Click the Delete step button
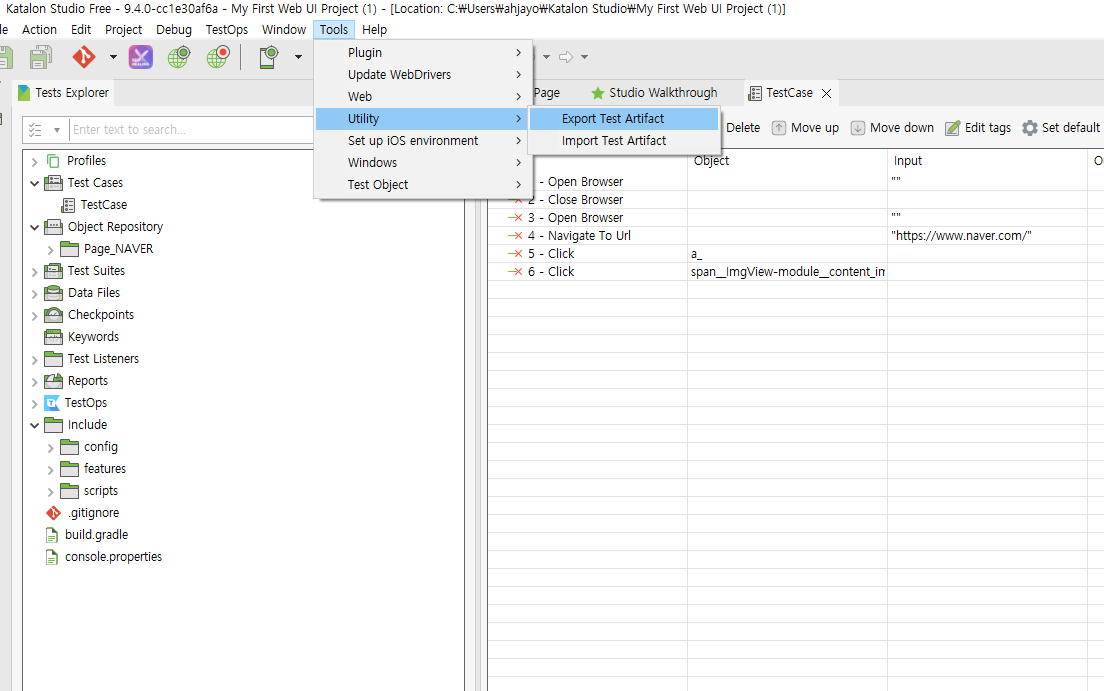 point(743,127)
